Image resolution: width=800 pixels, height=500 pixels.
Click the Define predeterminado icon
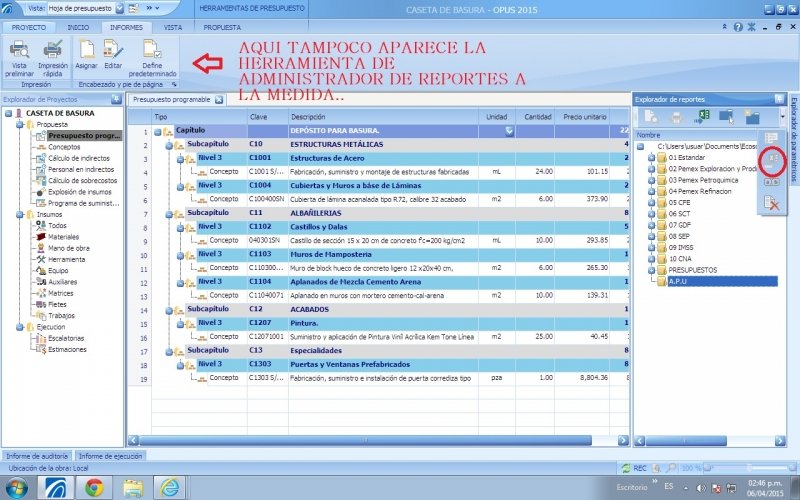tap(152, 50)
